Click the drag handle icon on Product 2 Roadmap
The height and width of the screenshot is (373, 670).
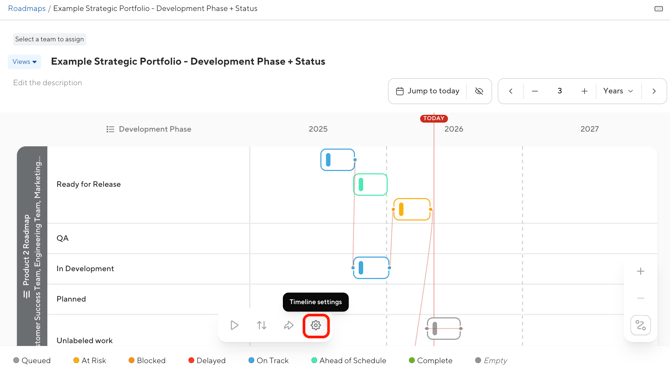(26, 294)
